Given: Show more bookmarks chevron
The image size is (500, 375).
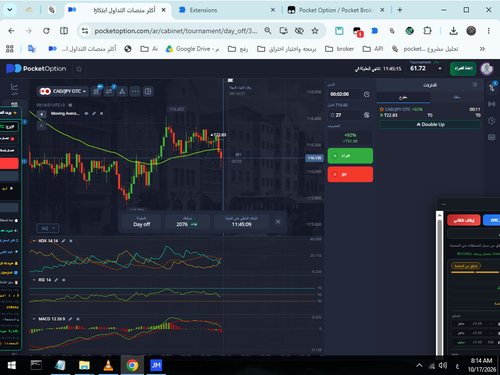Looking at the screenshot, I should (x=482, y=49).
